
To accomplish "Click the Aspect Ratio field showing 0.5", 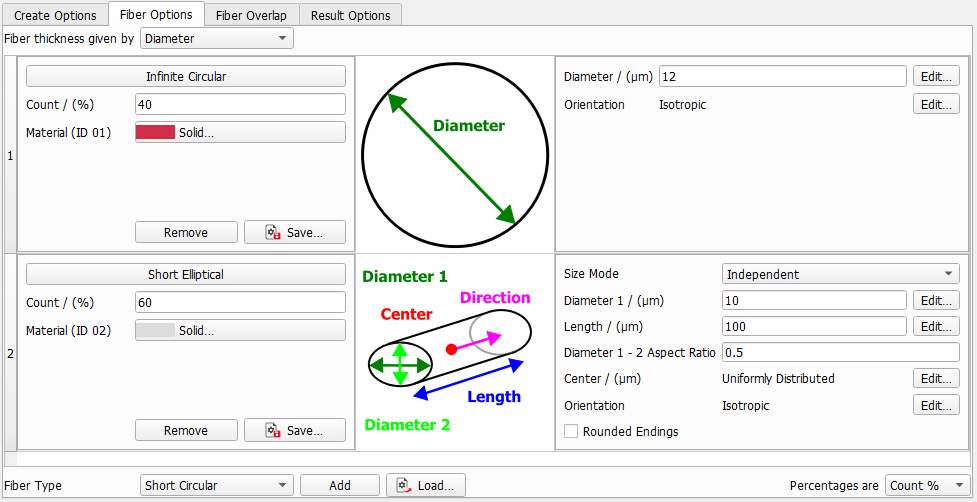I will pyautogui.click(x=841, y=353).
